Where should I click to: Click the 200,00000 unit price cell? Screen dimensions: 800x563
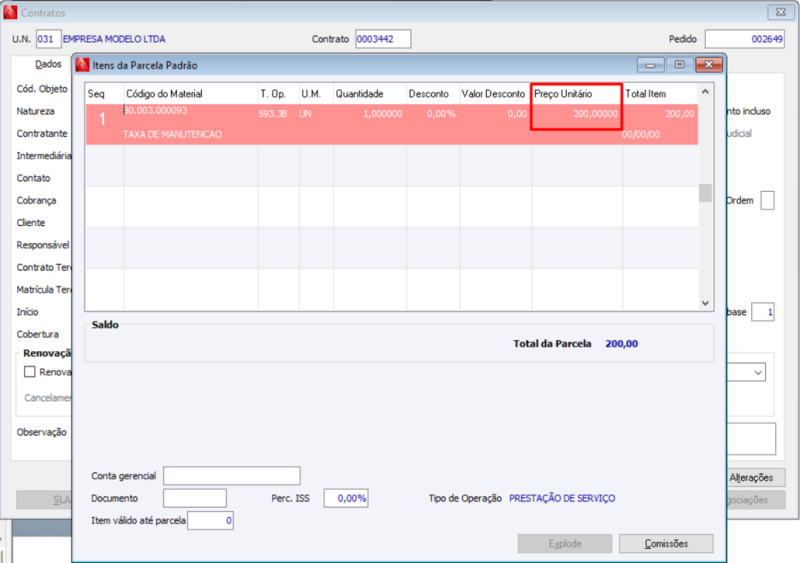pos(595,114)
